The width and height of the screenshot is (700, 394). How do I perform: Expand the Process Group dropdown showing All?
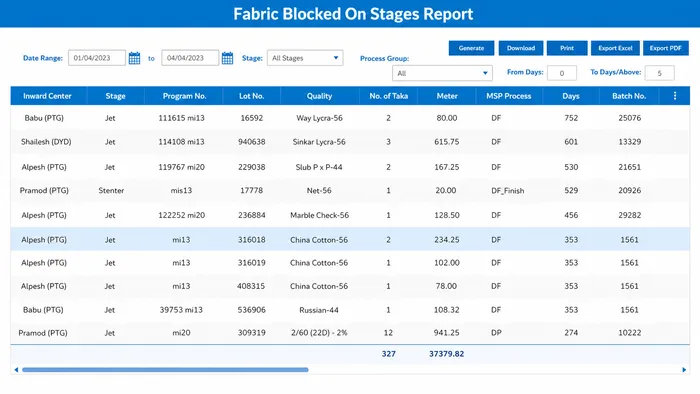click(x=442, y=73)
